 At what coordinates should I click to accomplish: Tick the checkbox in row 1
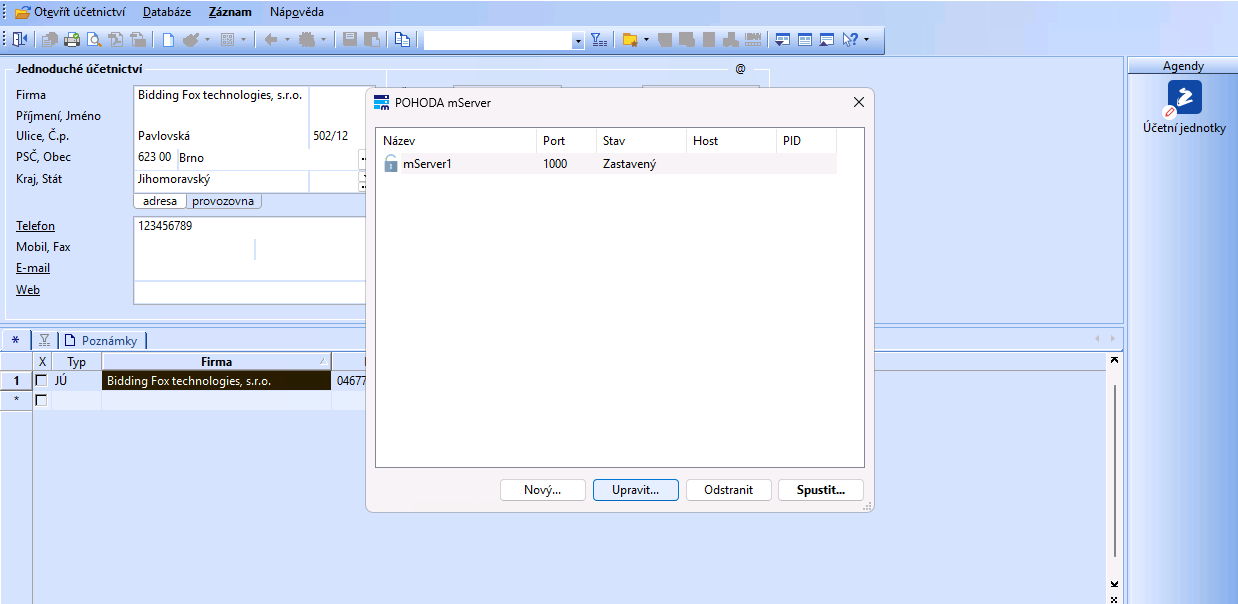point(42,381)
